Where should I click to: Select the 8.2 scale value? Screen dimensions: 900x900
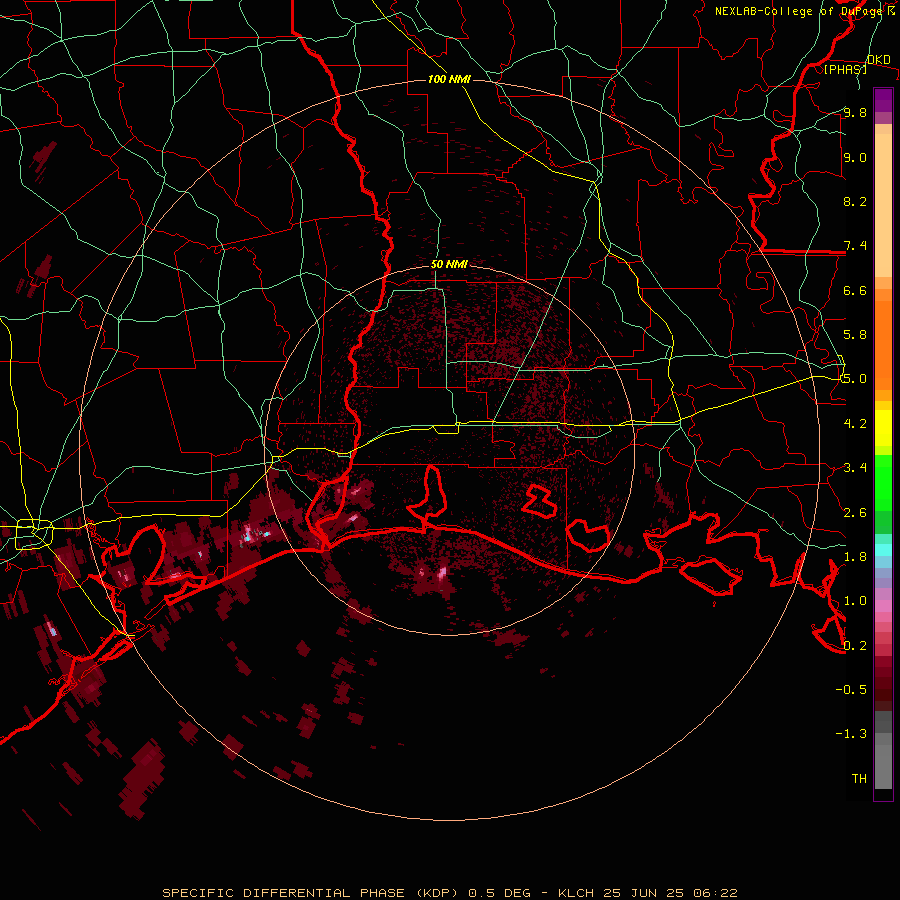855,201
